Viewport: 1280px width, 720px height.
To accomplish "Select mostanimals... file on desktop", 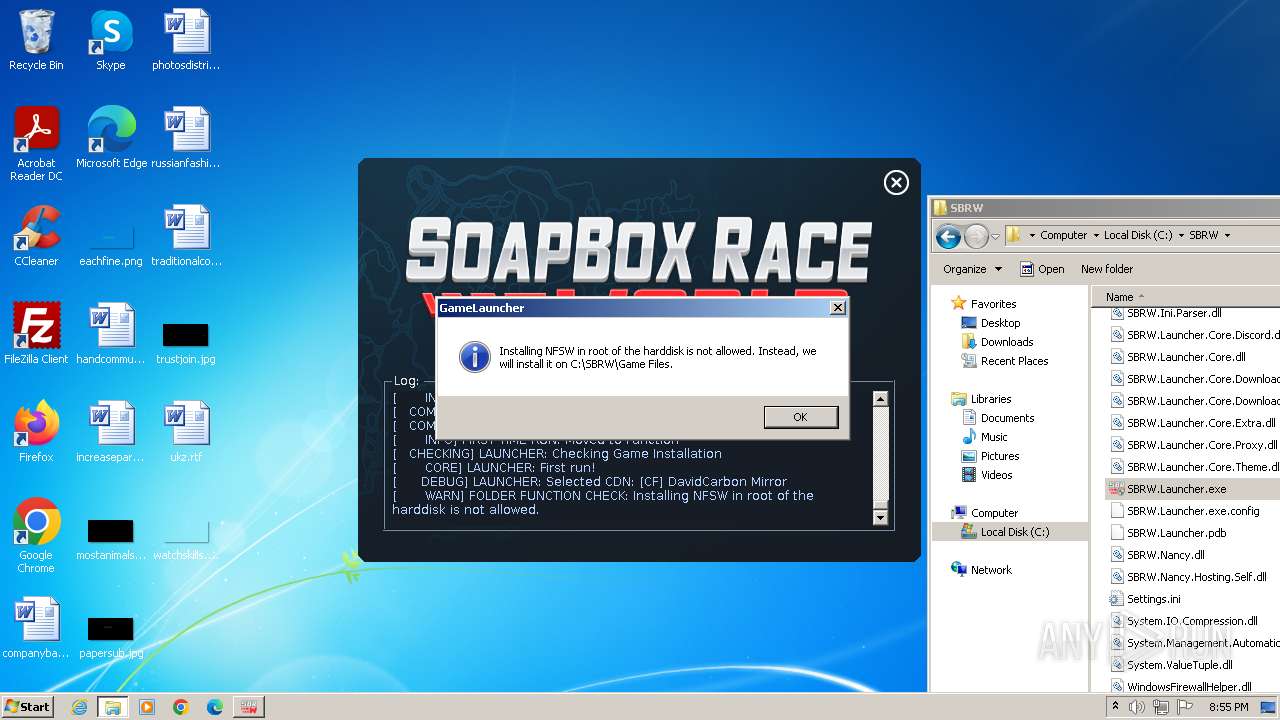I will (x=111, y=539).
